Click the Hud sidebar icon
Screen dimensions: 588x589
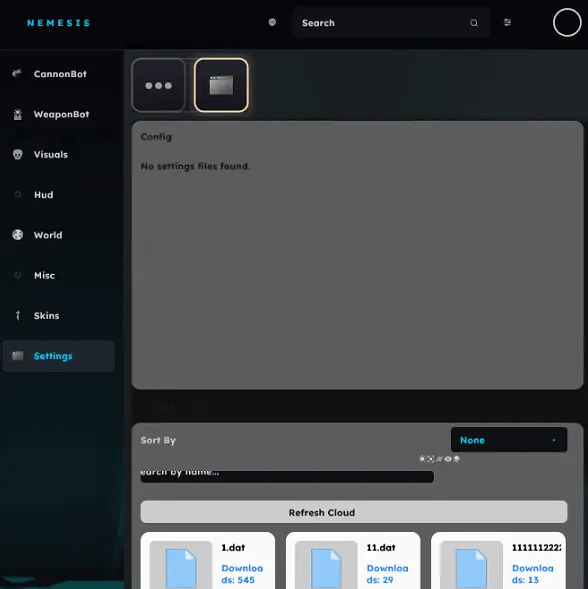[18, 195]
